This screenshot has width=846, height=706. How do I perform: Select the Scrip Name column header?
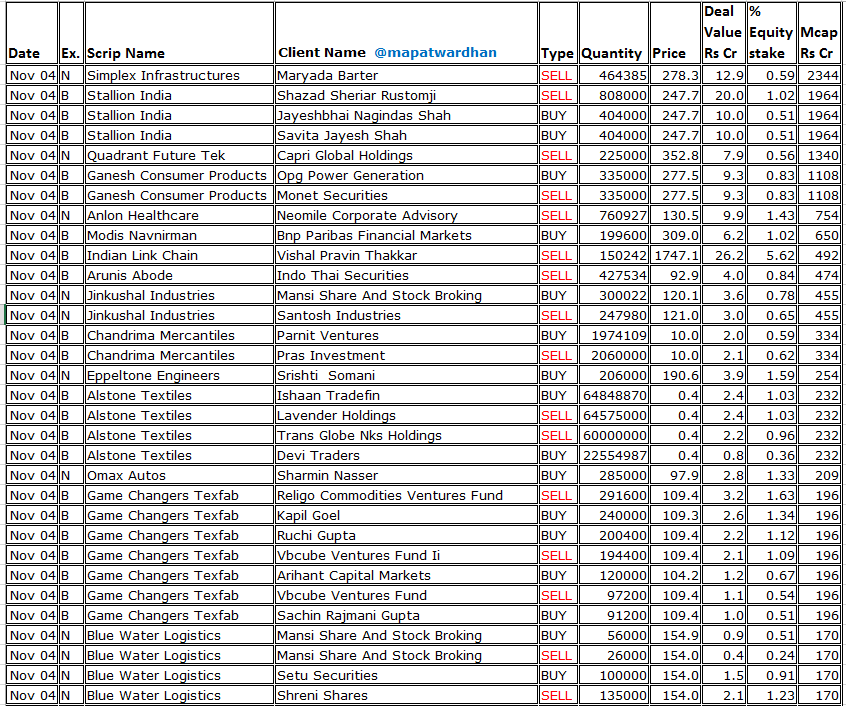[x=180, y=33]
